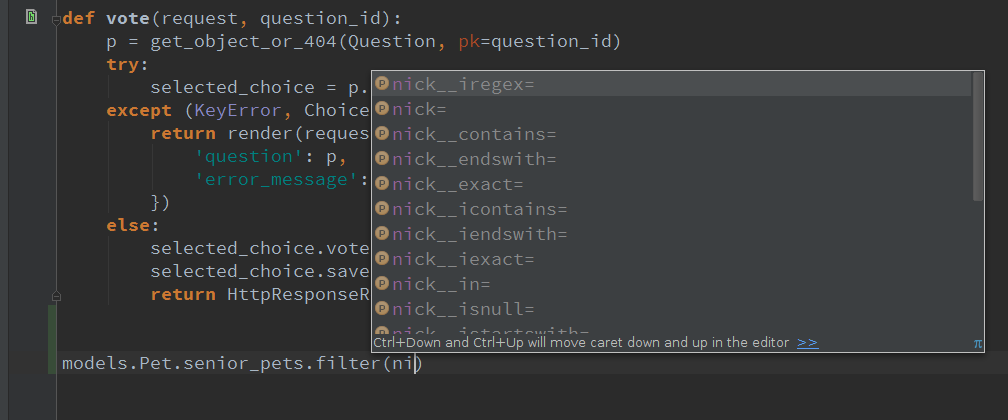Image resolution: width=1008 pixels, height=420 pixels.
Task: Select the nick__in= completion
Action: point(672,284)
